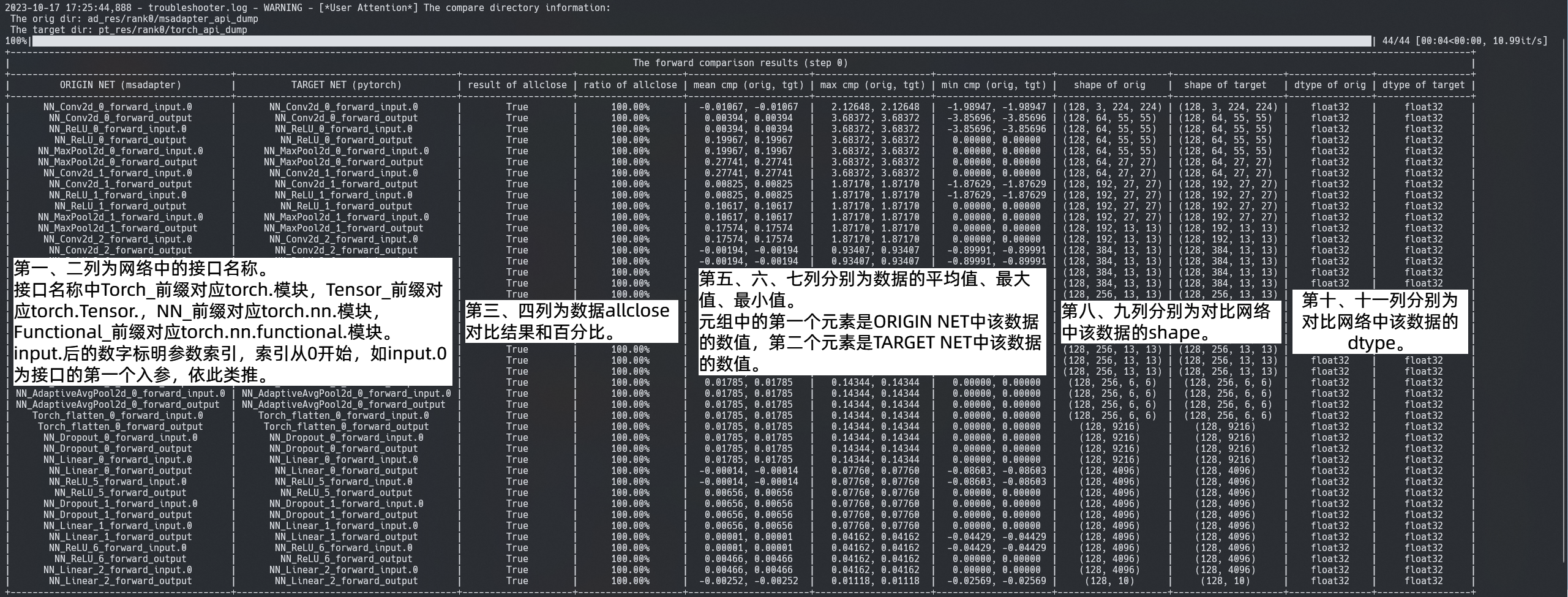Select "(128, 3, 224, 224)" in shape of target column
1568x597 pixels.
point(1228,107)
